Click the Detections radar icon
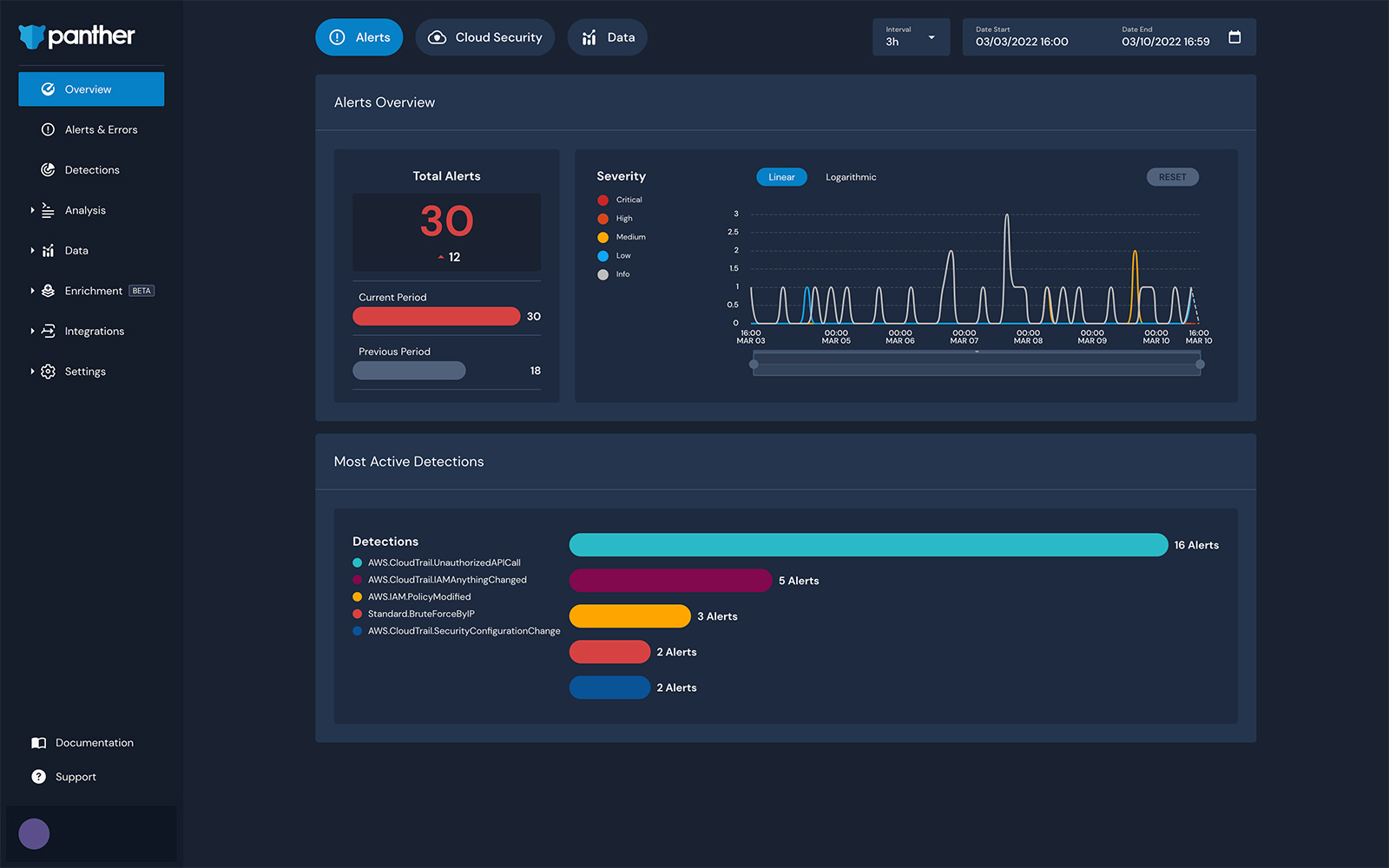Image resolution: width=1389 pixels, height=868 pixels. pos(48,170)
